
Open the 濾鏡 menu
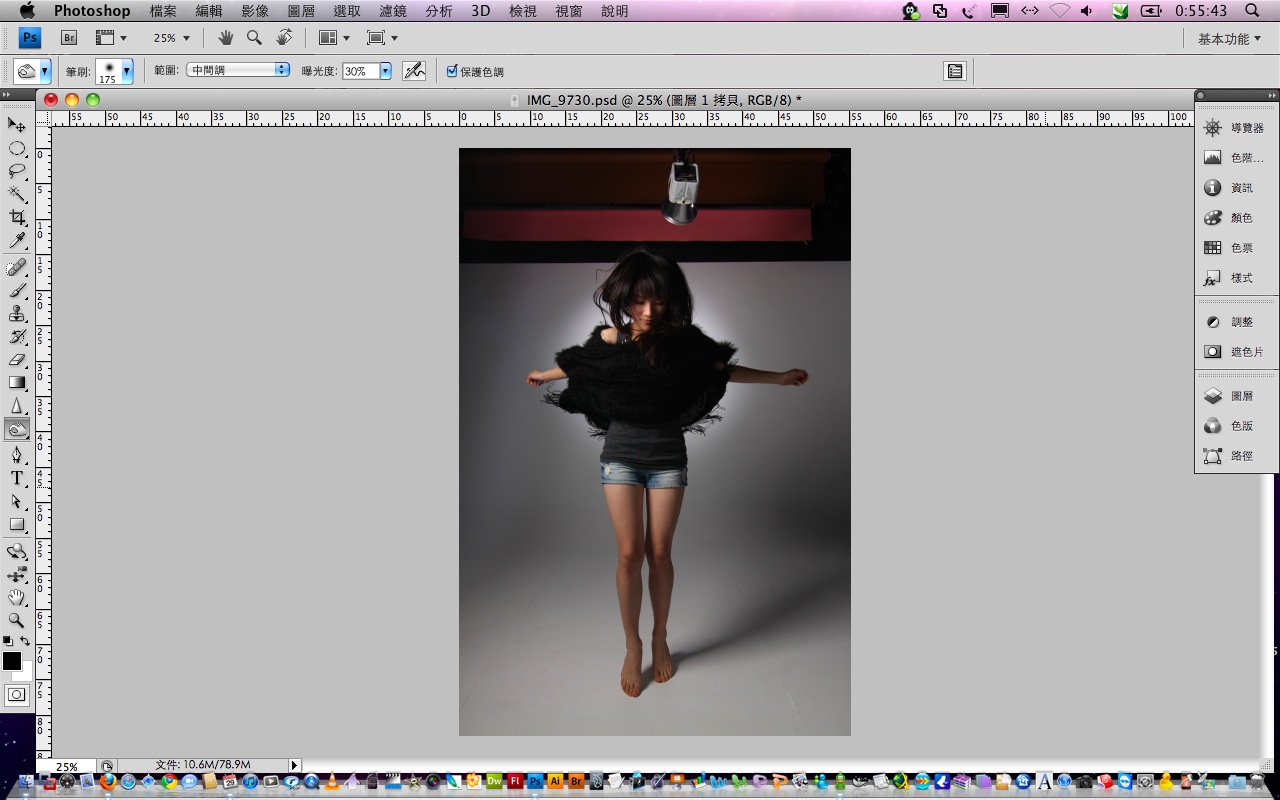point(393,11)
